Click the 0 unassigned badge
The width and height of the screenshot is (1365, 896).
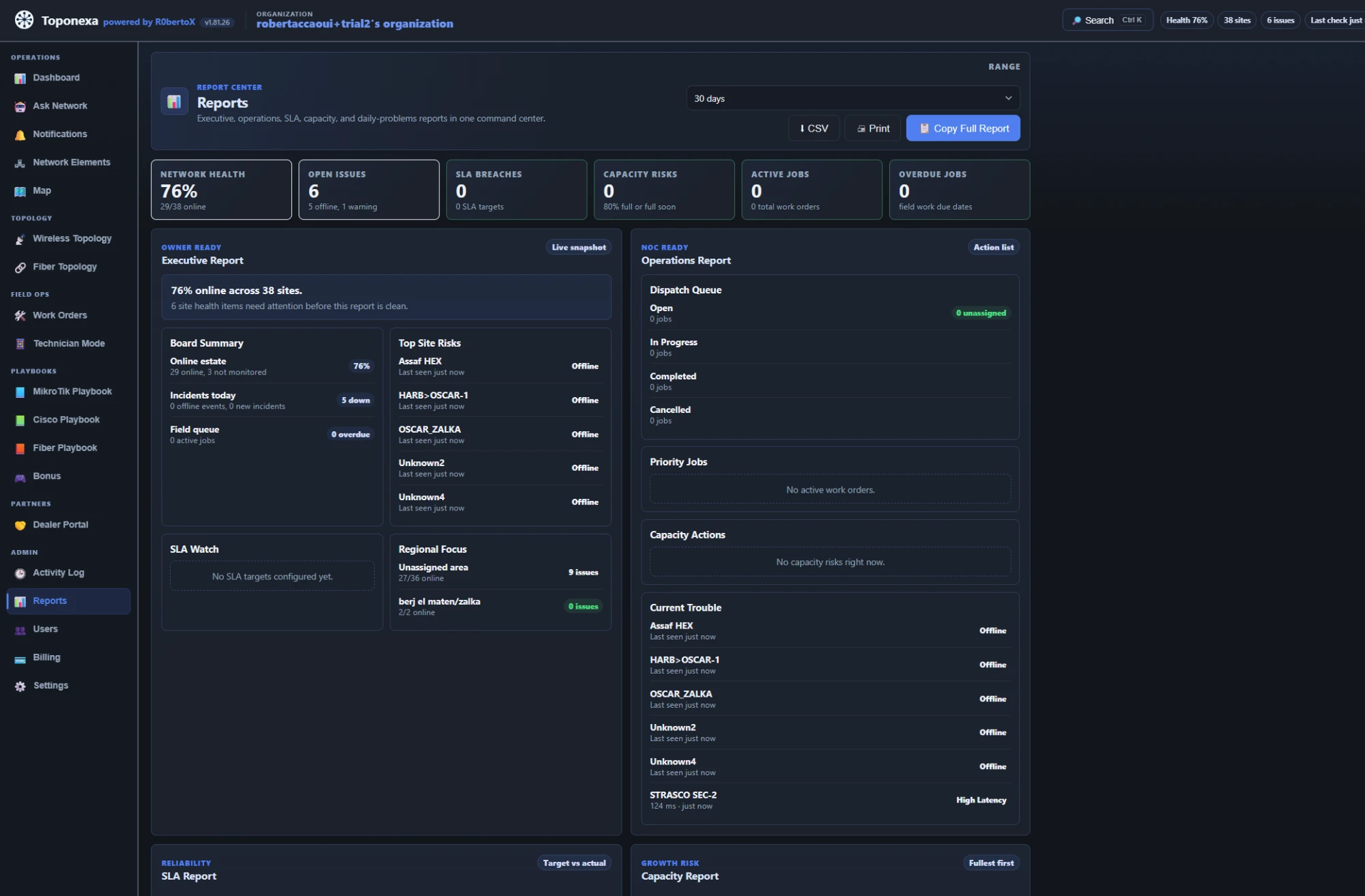pyautogui.click(x=981, y=313)
